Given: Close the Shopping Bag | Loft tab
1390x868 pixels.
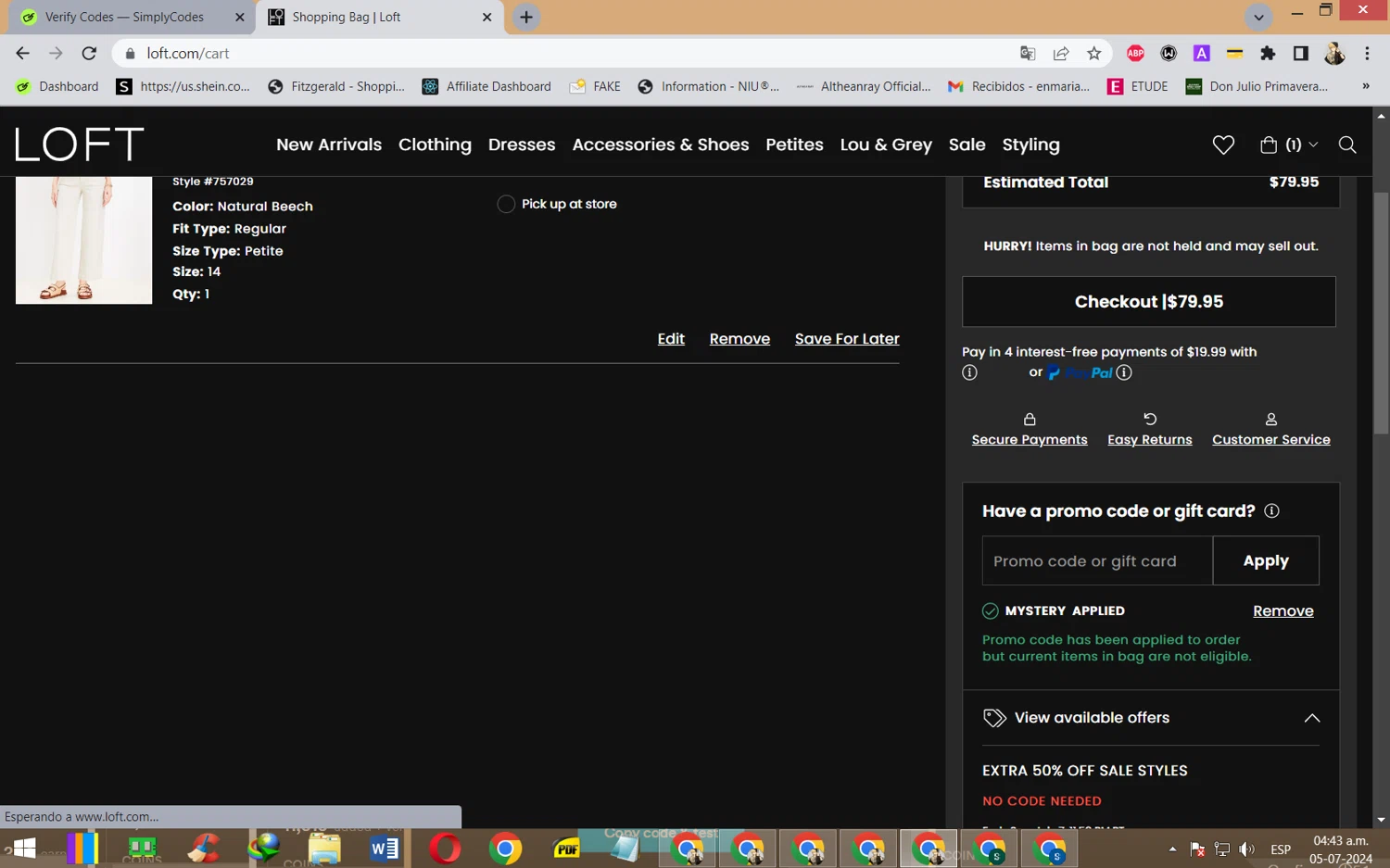Looking at the screenshot, I should coord(486,17).
